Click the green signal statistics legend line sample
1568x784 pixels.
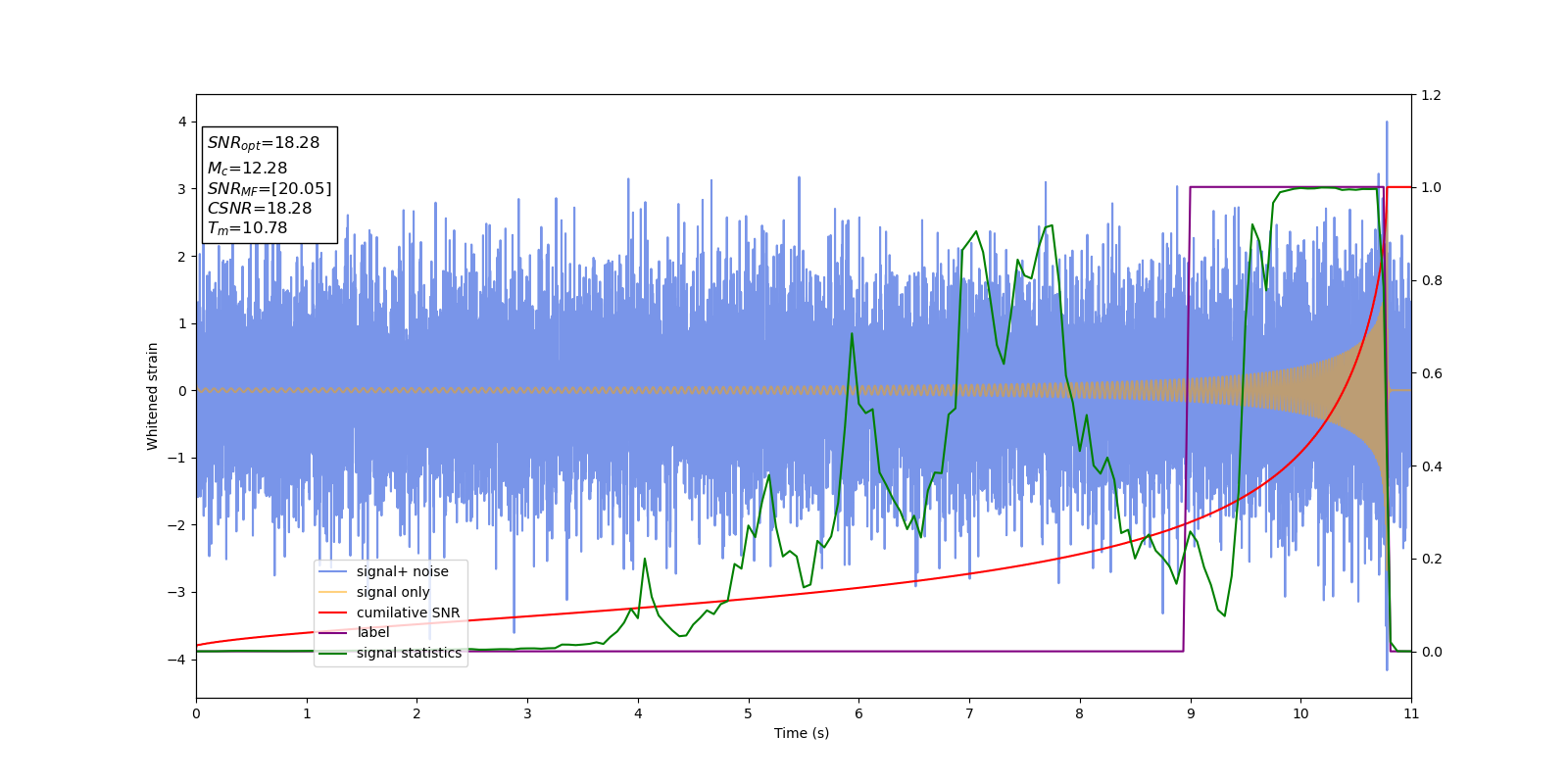pos(333,653)
